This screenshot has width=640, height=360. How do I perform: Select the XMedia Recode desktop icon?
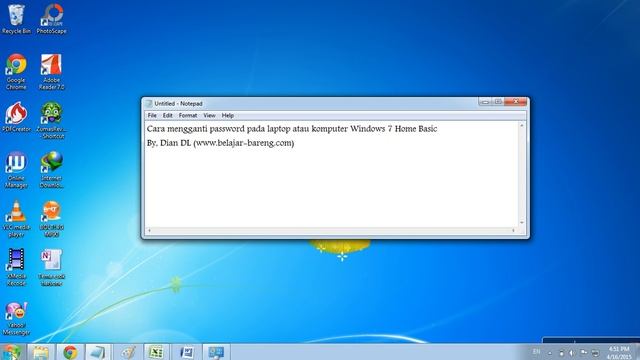click(16, 267)
